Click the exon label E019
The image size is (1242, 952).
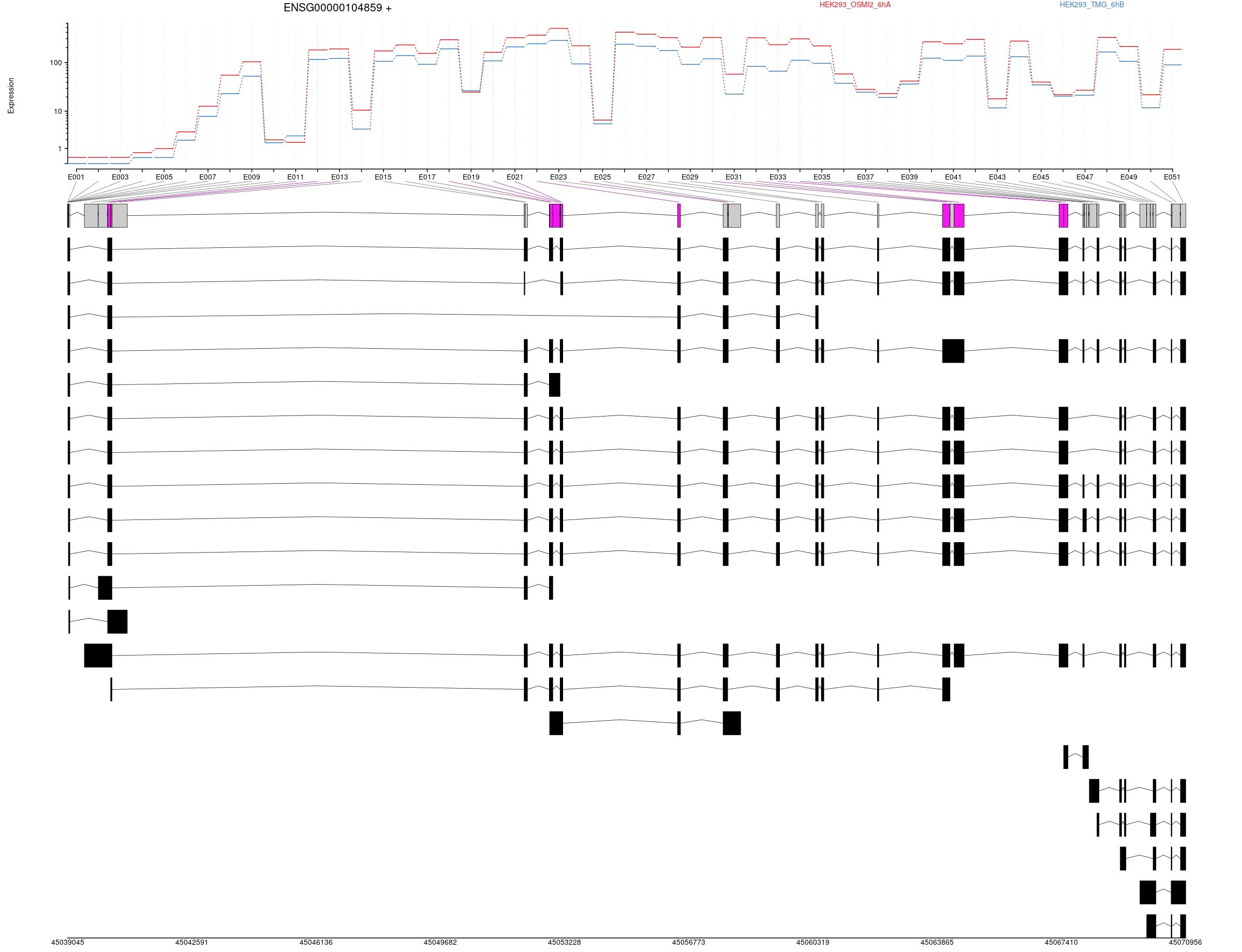[471, 177]
